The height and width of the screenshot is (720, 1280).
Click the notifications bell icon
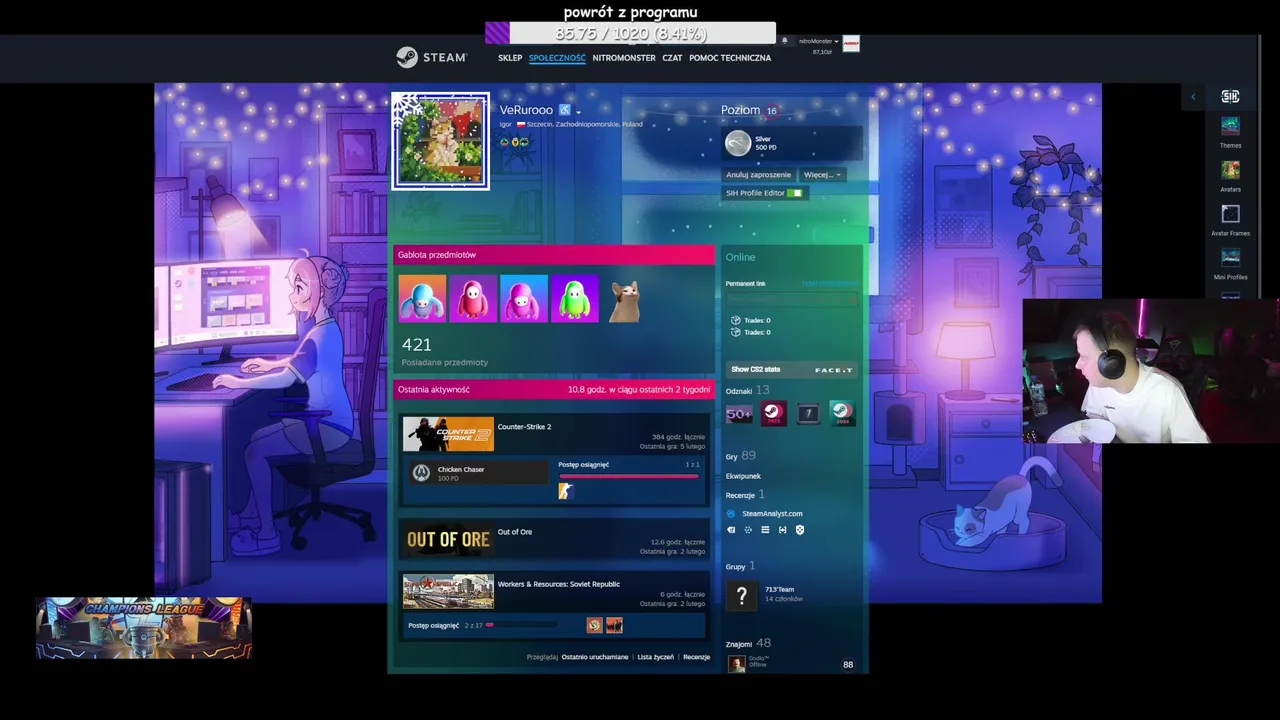pos(785,41)
